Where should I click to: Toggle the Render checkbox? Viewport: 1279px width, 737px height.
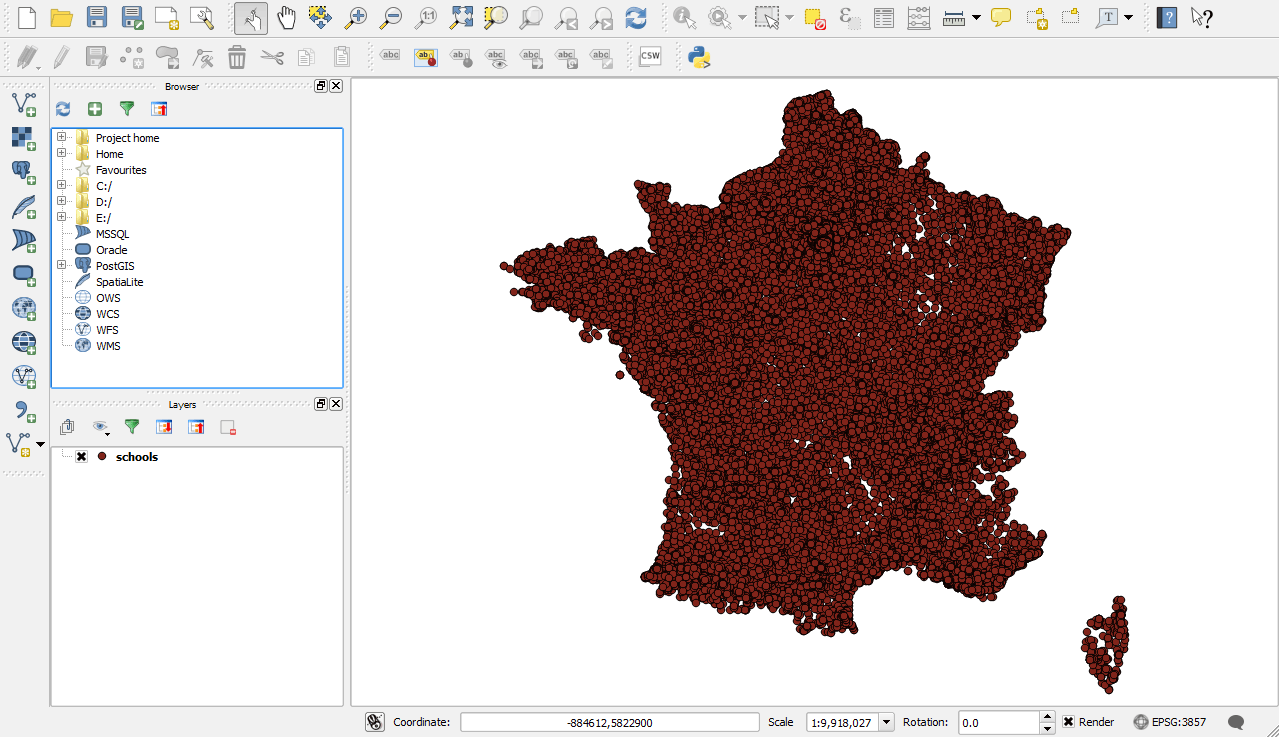coord(1068,722)
